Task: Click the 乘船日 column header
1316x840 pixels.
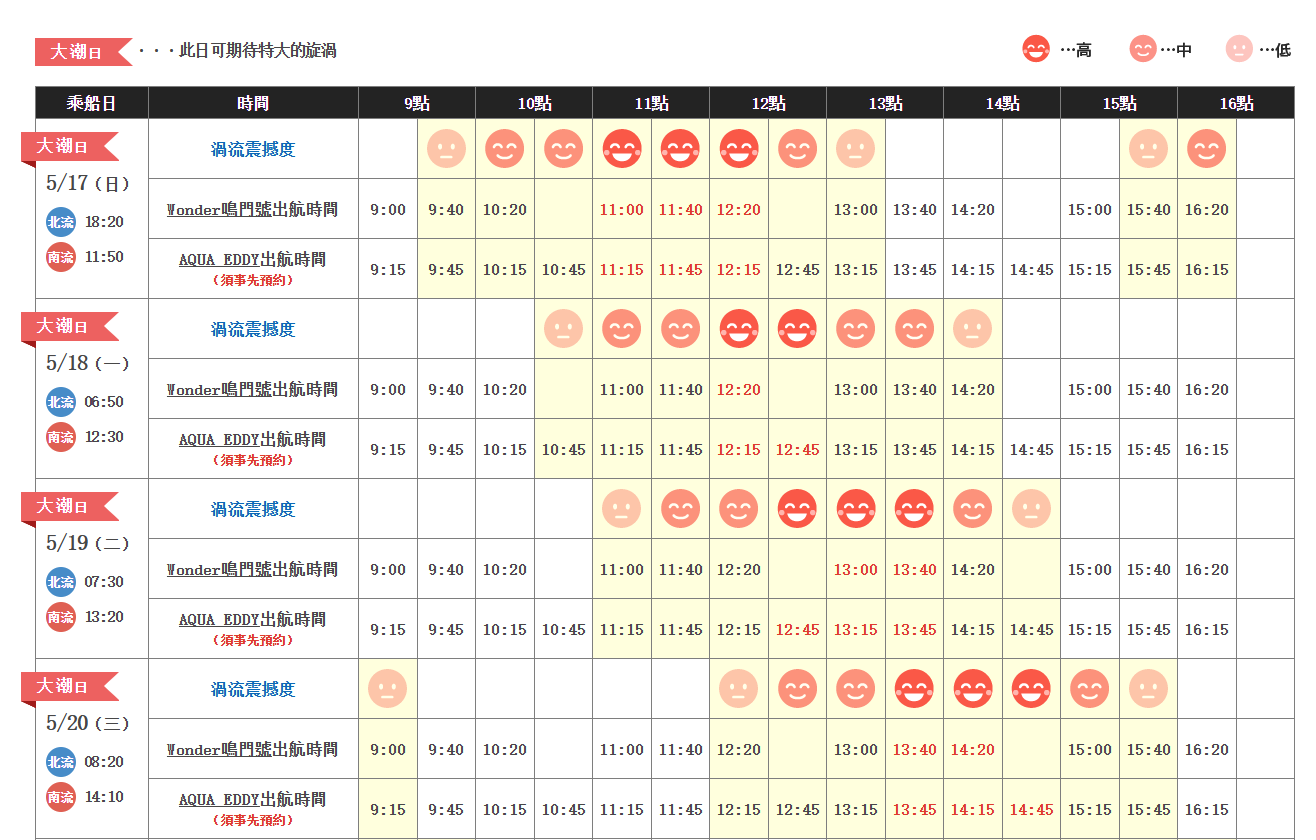Action: [x=92, y=103]
